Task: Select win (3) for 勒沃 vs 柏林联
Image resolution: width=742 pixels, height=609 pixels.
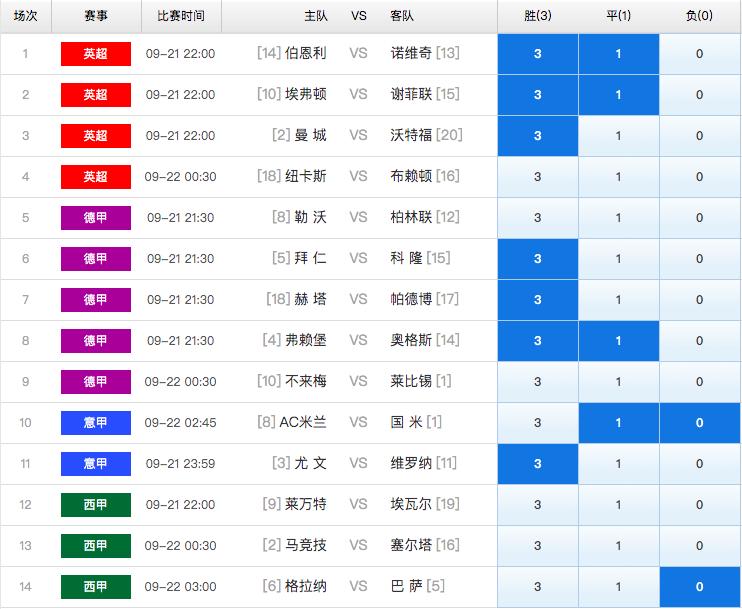Action: click(x=538, y=218)
